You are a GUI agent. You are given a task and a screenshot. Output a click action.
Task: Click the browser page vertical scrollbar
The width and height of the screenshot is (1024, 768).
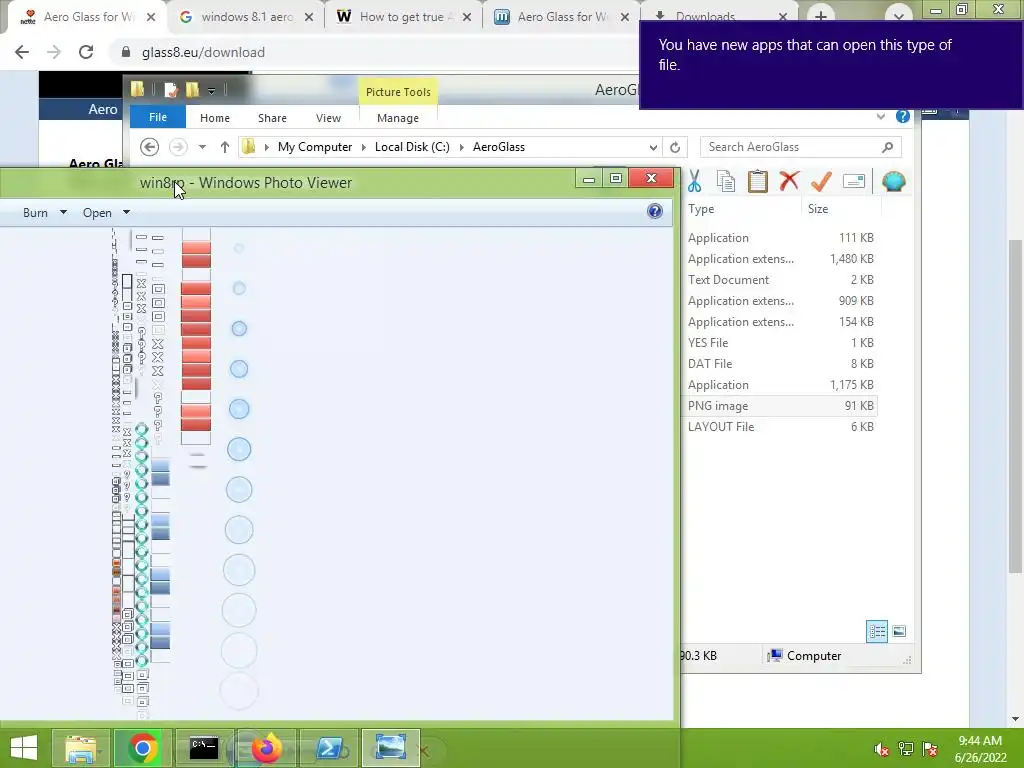(x=1016, y=405)
